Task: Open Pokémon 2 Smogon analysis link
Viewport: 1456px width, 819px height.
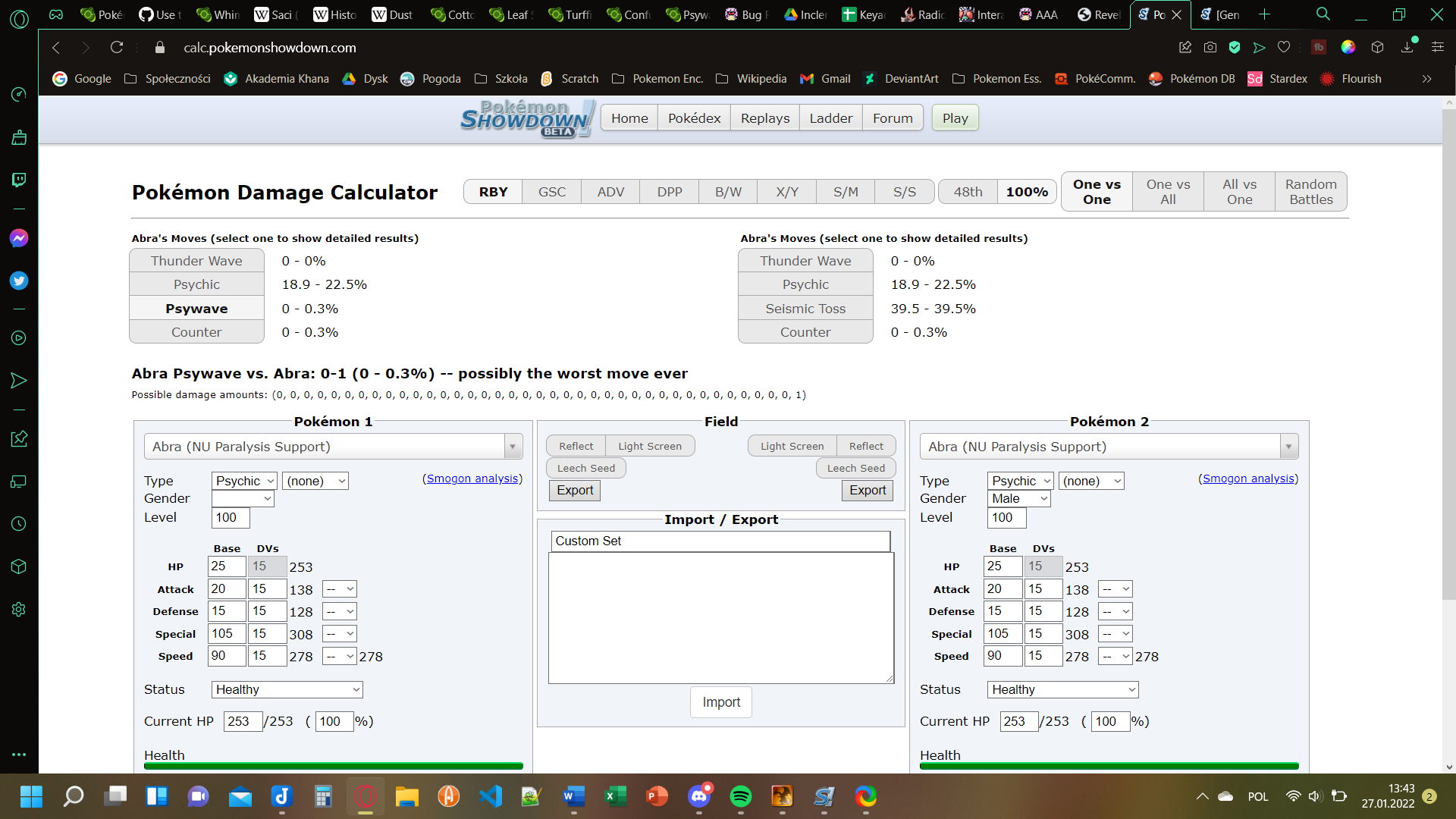Action: click(x=1248, y=479)
